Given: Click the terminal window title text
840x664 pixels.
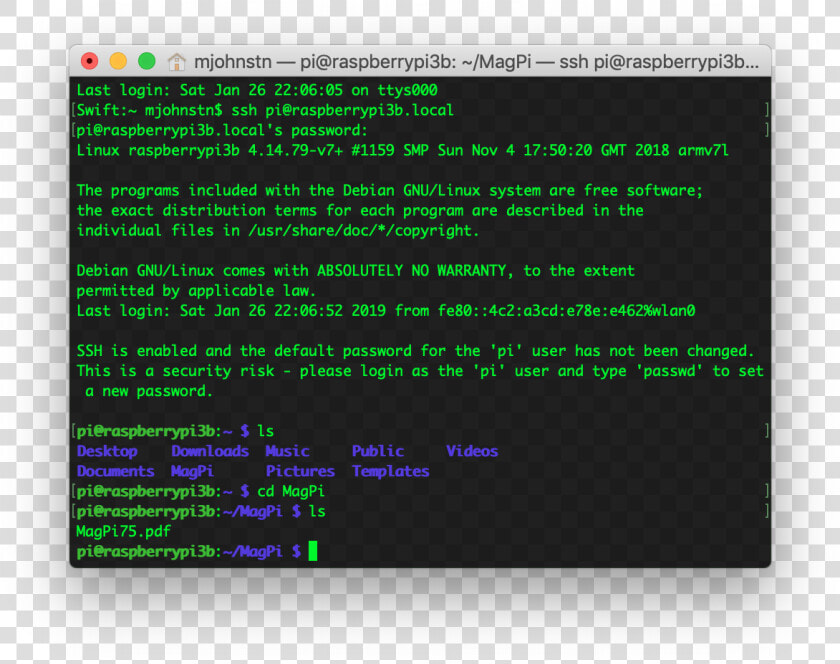Looking at the screenshot, I should point(476,62).
